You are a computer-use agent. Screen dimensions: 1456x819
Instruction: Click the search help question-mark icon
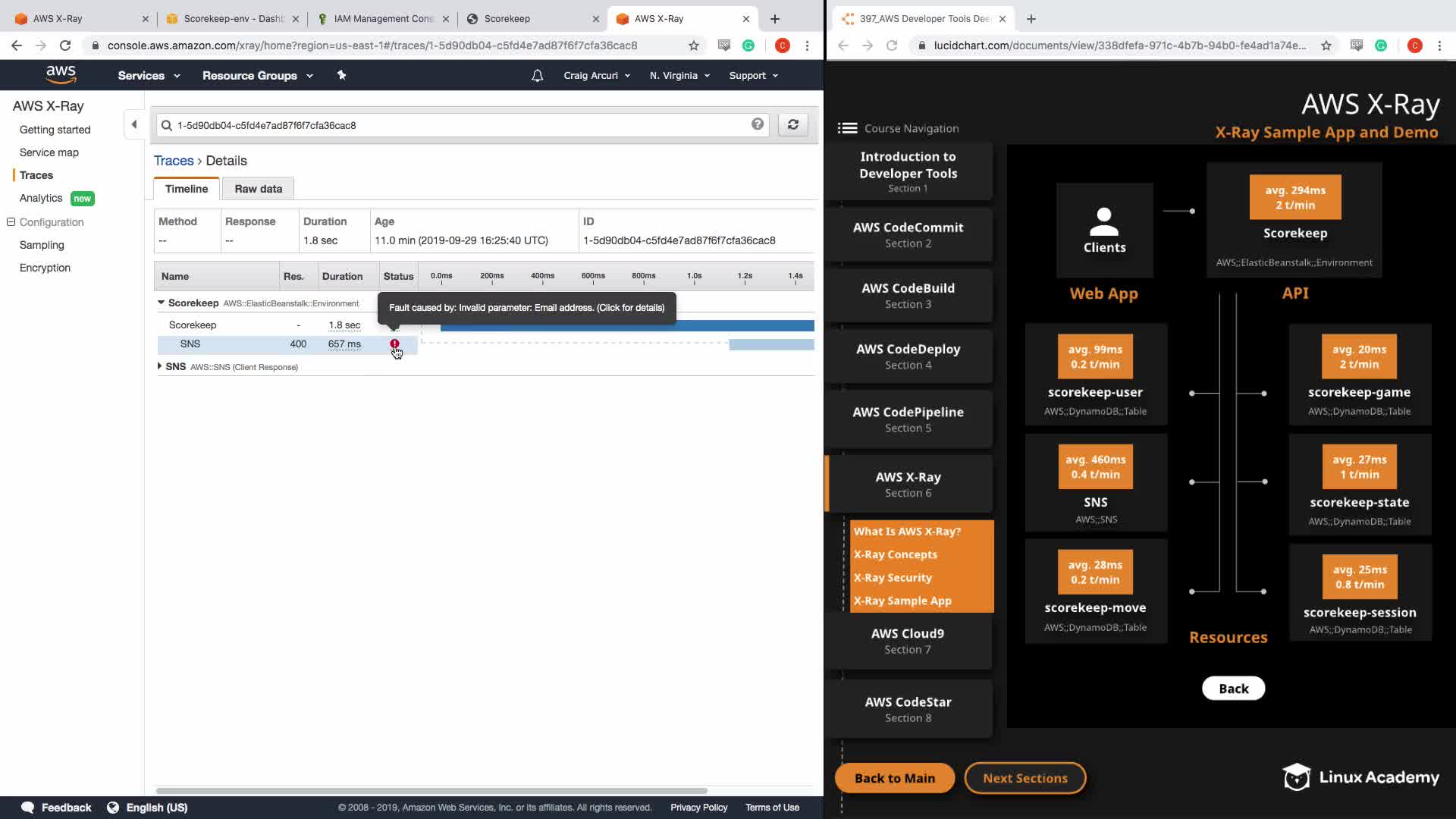pos(757,124)
